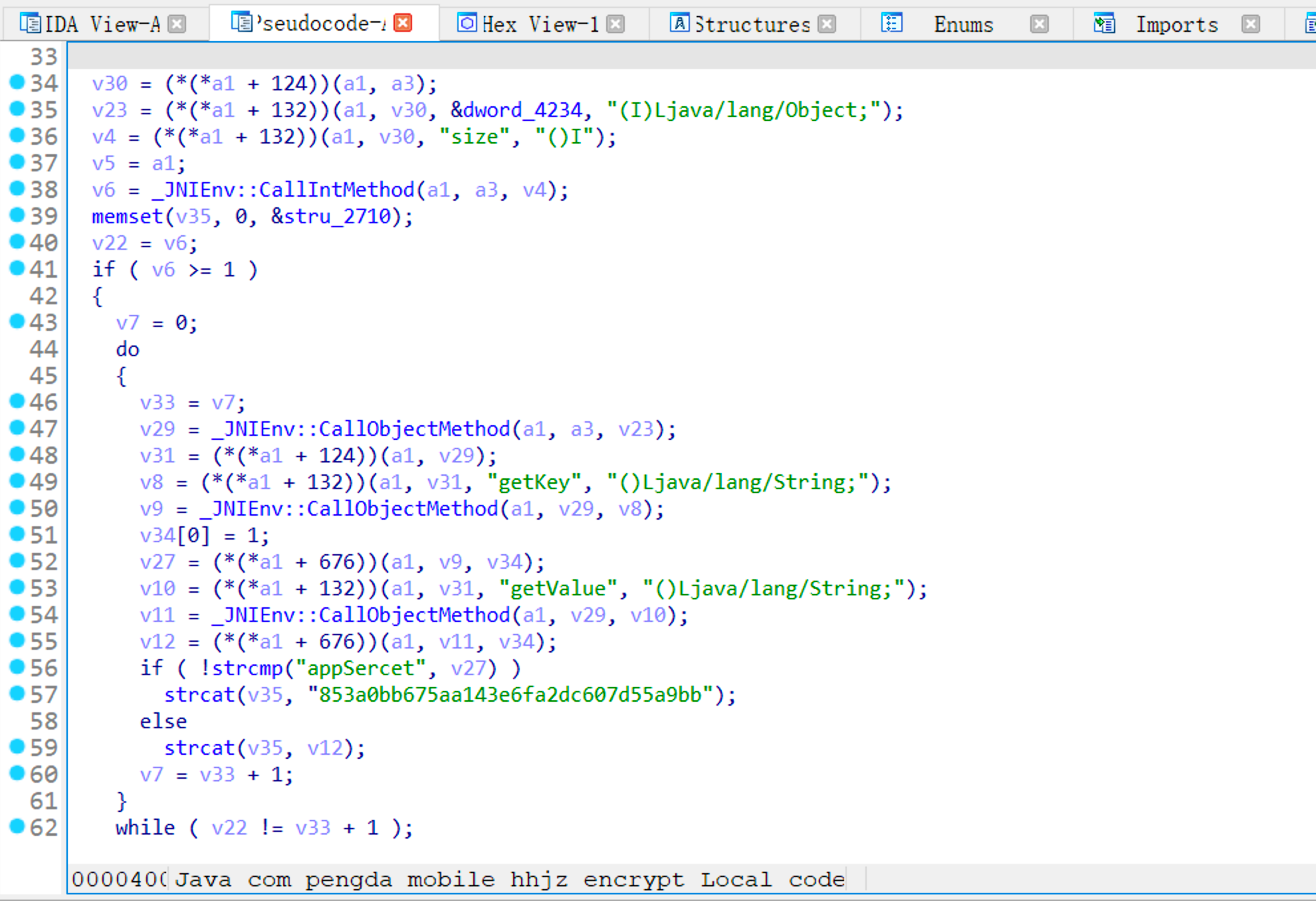The image size is (1316, 901).
Task: Close the Structures tab
Action: 827,25
